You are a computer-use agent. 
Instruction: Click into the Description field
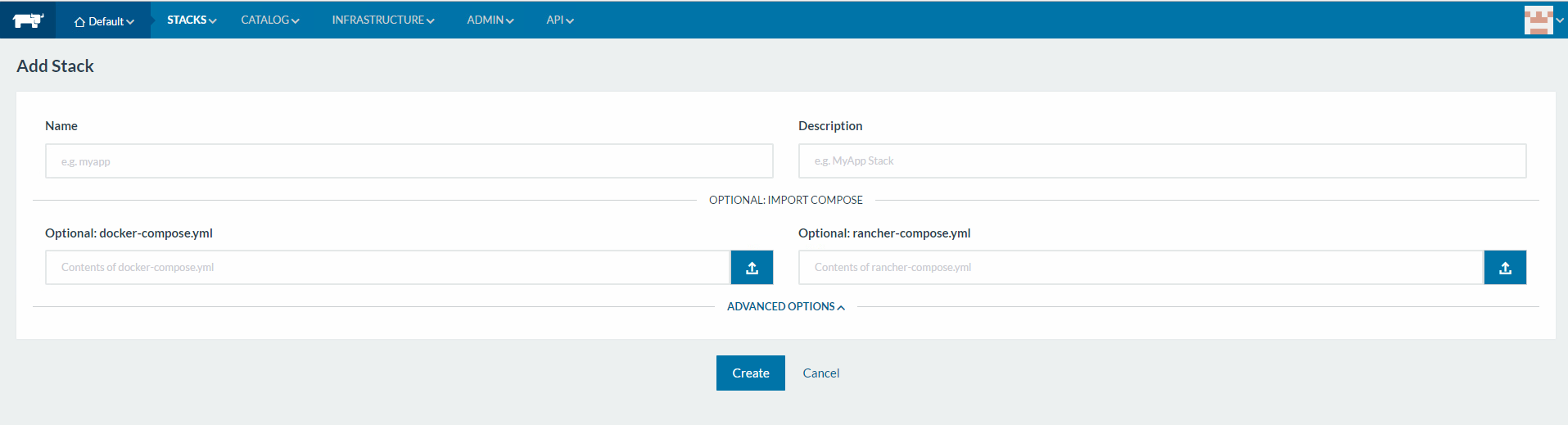(x=1162, y=161)
